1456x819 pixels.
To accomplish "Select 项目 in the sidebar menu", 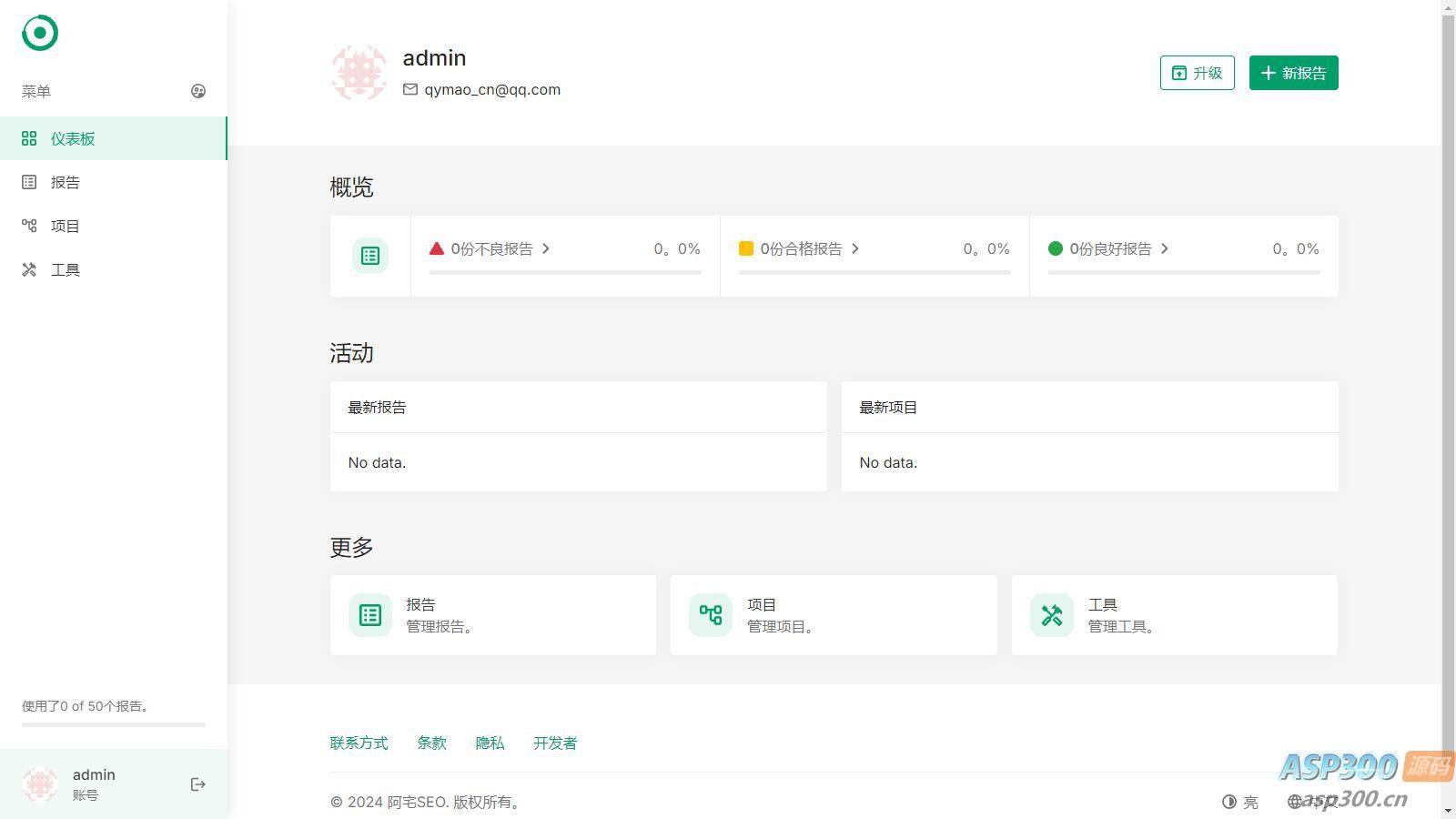I will 66,226.
